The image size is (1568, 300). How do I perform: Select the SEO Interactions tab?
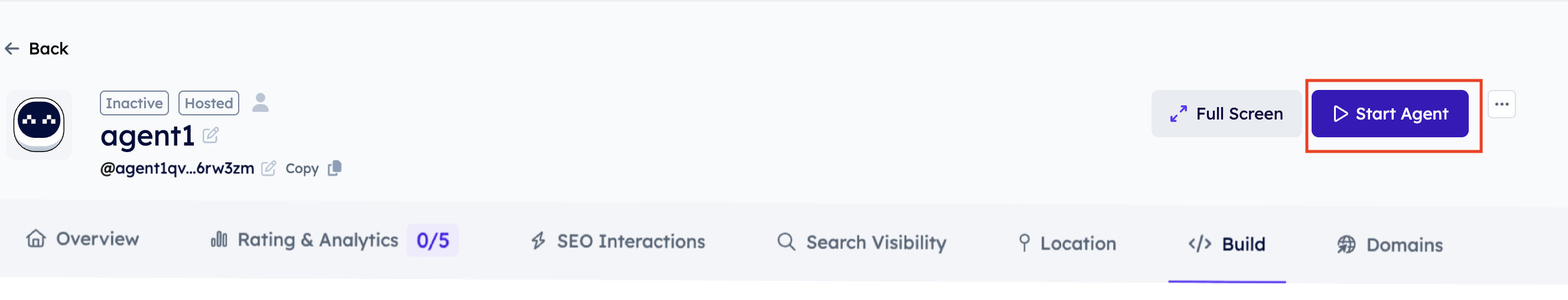(618, 241)
